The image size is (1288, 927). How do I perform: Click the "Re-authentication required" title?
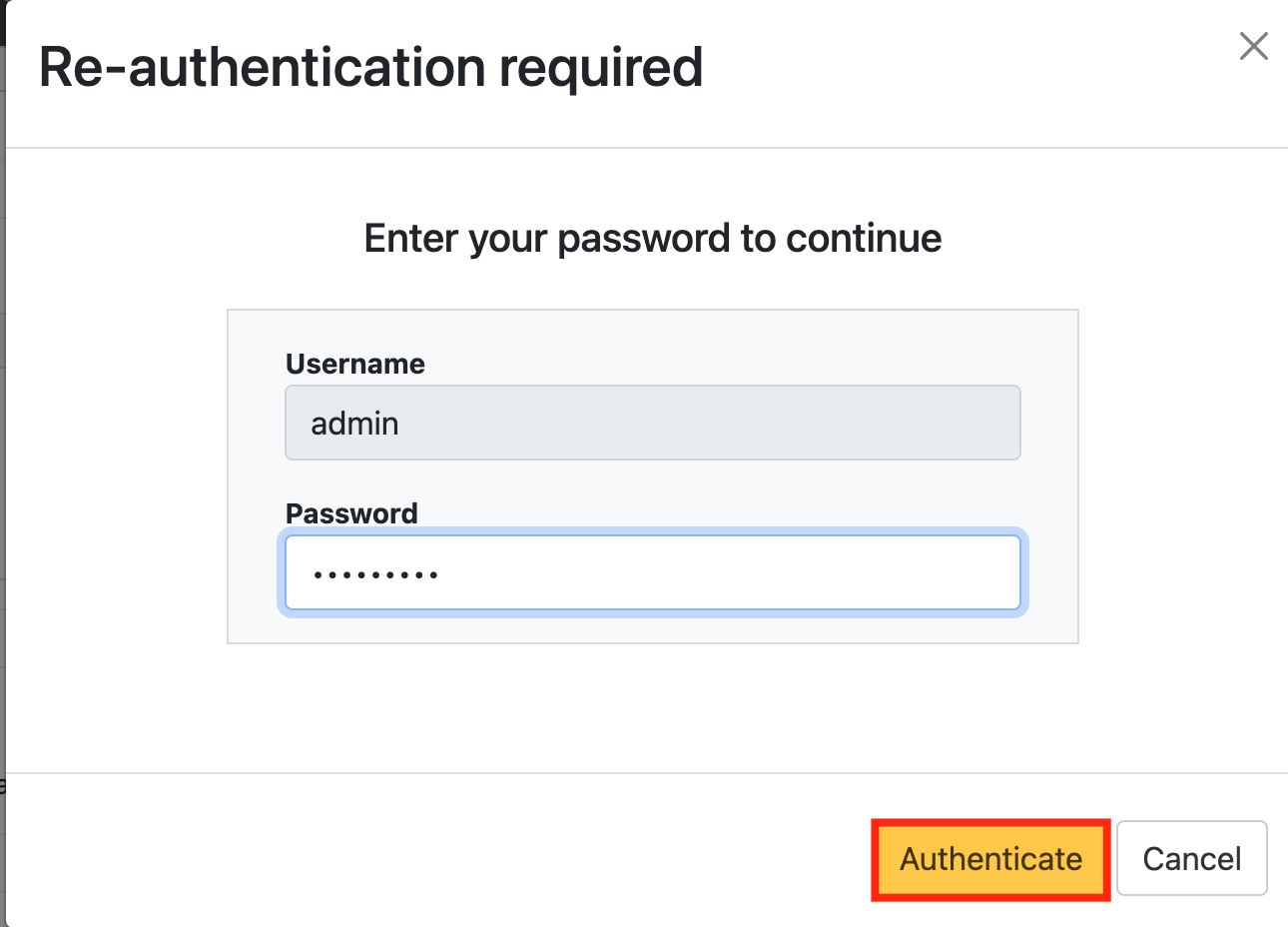click(x=370, y=68)
